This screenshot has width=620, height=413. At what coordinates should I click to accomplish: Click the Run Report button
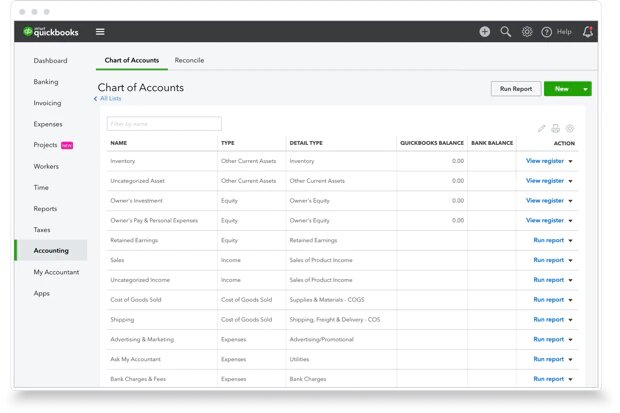pyautogui.click(x=516, y=89)
